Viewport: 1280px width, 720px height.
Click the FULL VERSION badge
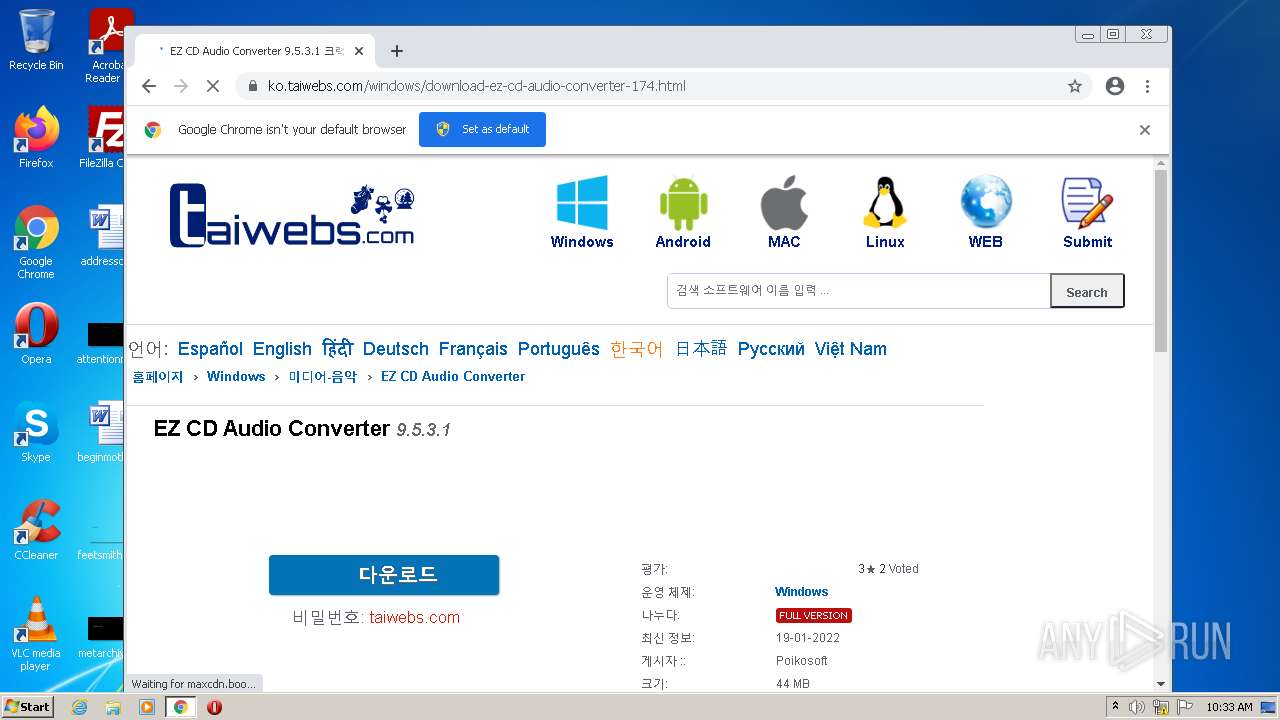(x=814, y=615)
